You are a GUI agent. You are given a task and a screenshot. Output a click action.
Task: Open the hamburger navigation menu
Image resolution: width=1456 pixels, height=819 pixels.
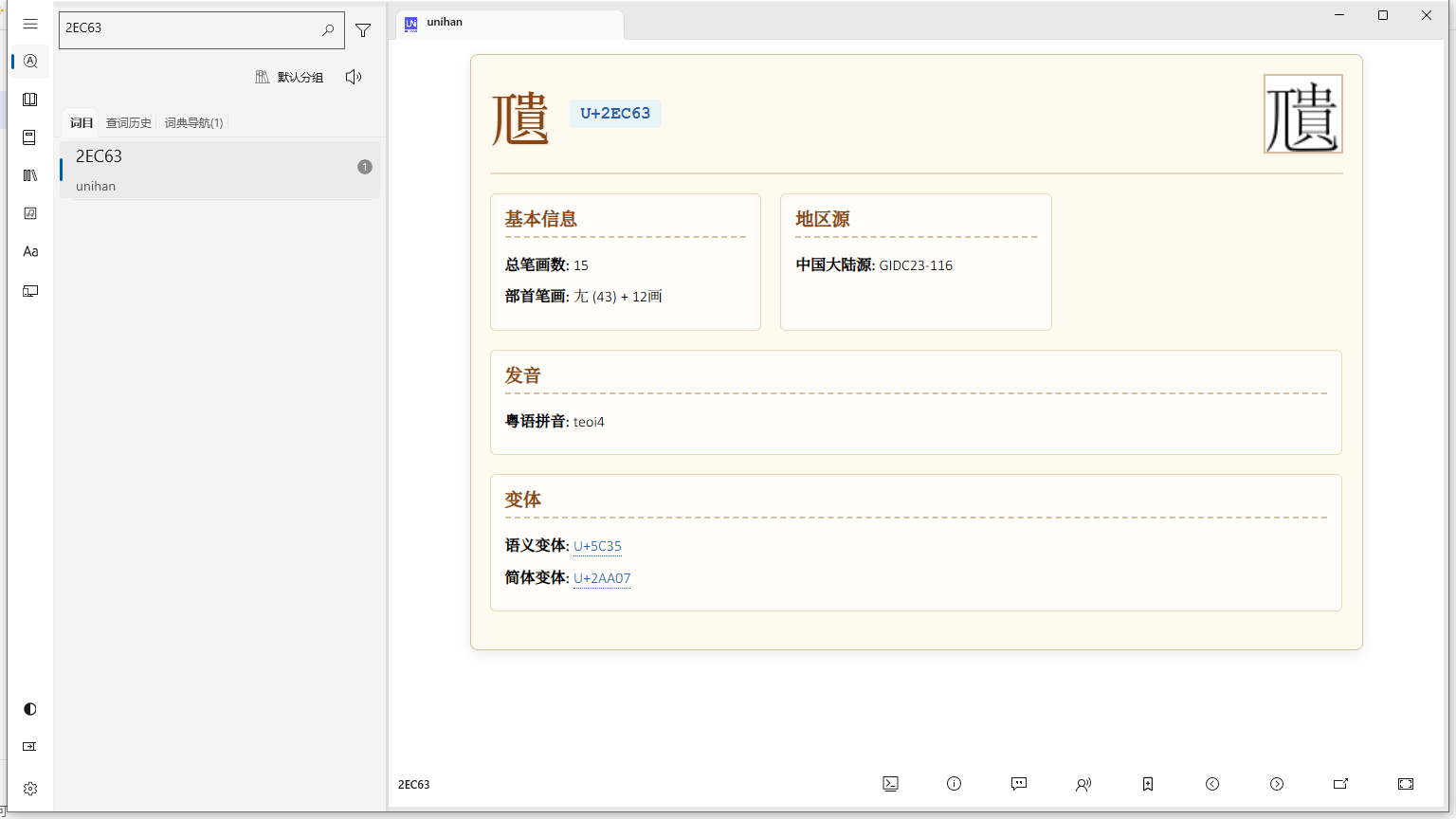coord(30,24)
